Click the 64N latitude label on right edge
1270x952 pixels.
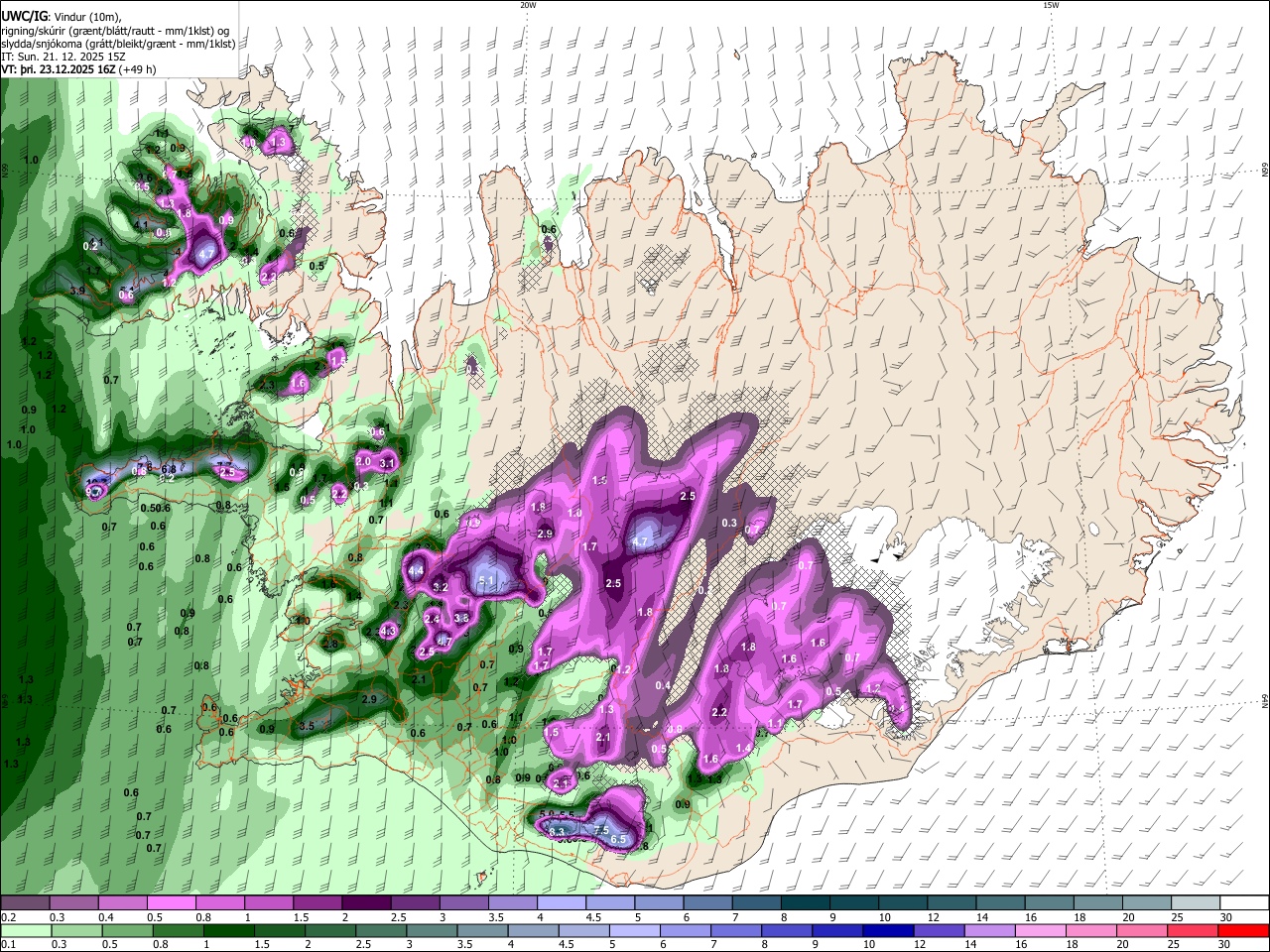point(1265,701)
